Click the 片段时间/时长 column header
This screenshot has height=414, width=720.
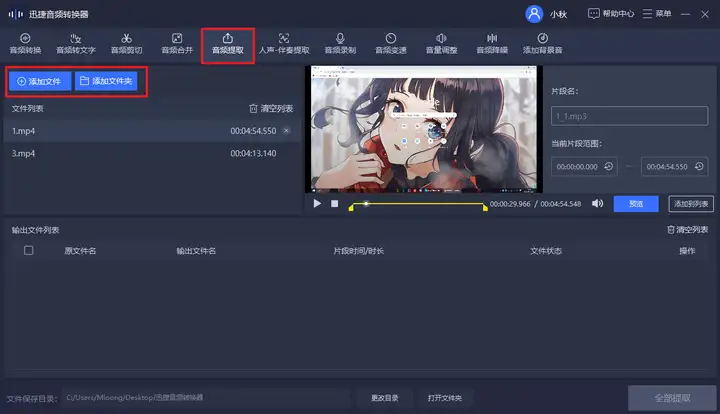click(359, 251)
